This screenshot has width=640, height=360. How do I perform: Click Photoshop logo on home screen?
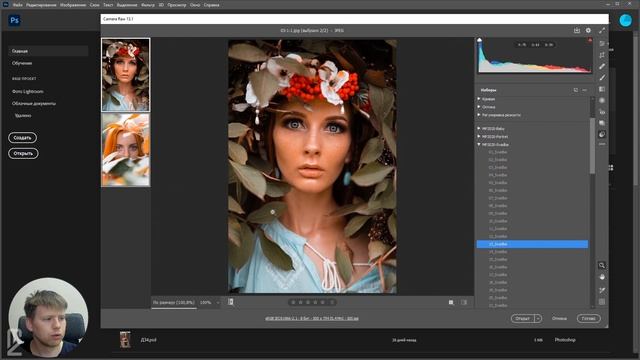click(14, 20)
